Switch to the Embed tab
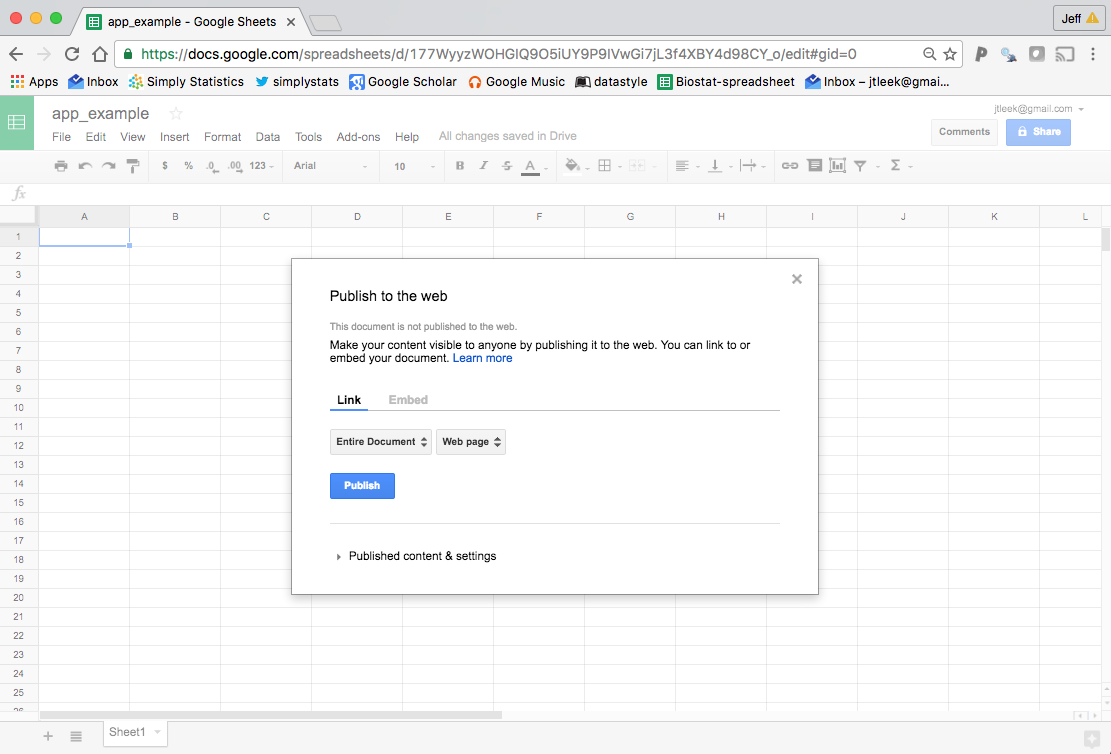 [408, 400]
